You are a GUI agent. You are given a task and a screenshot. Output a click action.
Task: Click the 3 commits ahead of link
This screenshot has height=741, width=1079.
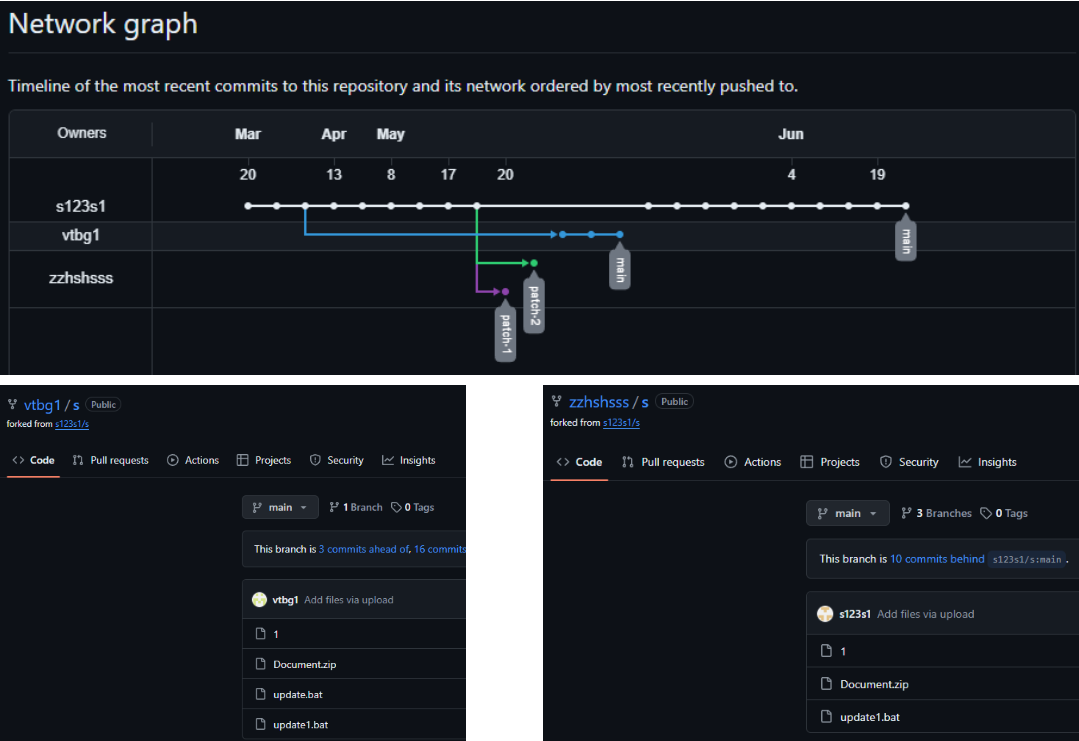coord(364,549)
